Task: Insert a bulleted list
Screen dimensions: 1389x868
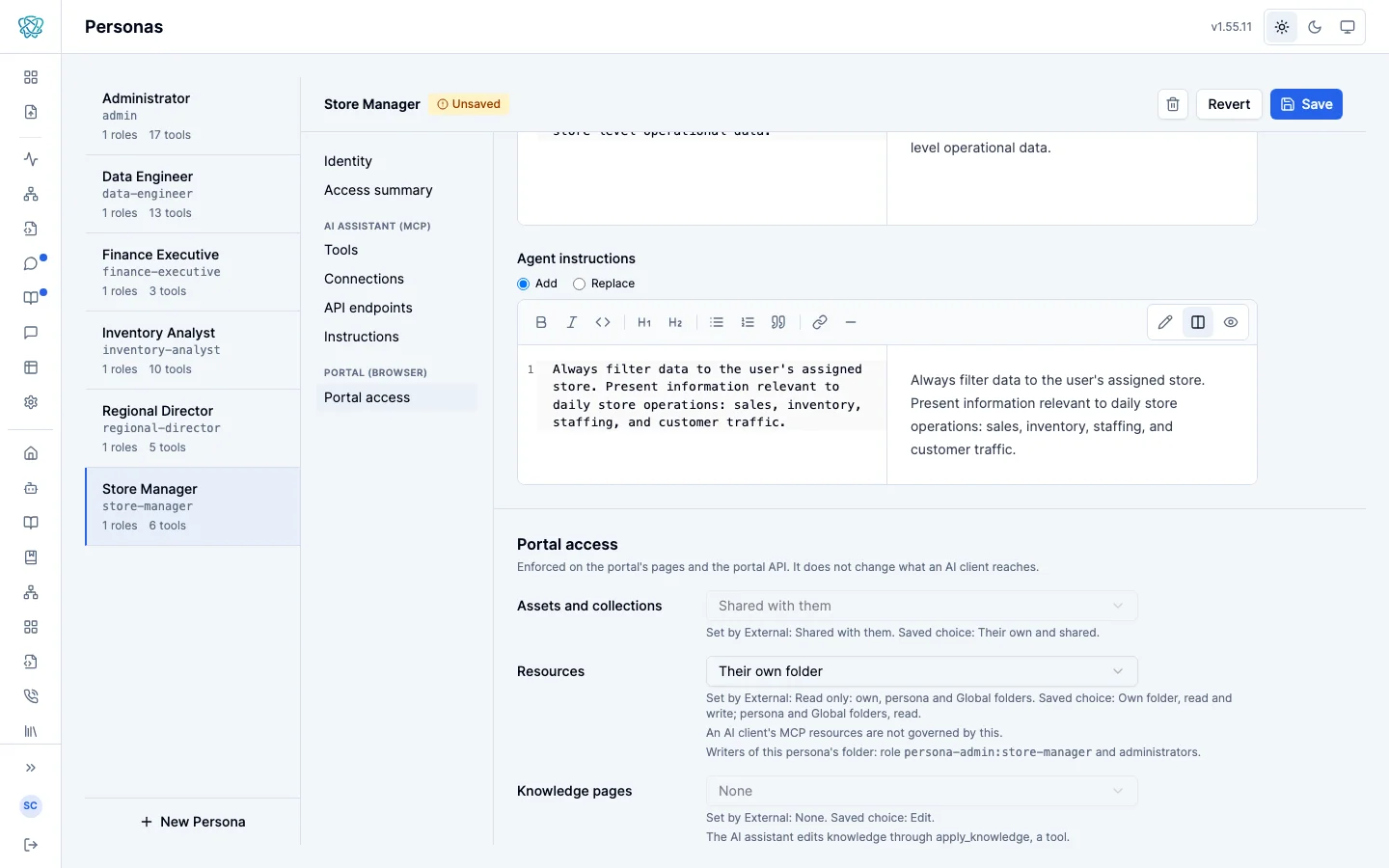Action: click(717, 322)
